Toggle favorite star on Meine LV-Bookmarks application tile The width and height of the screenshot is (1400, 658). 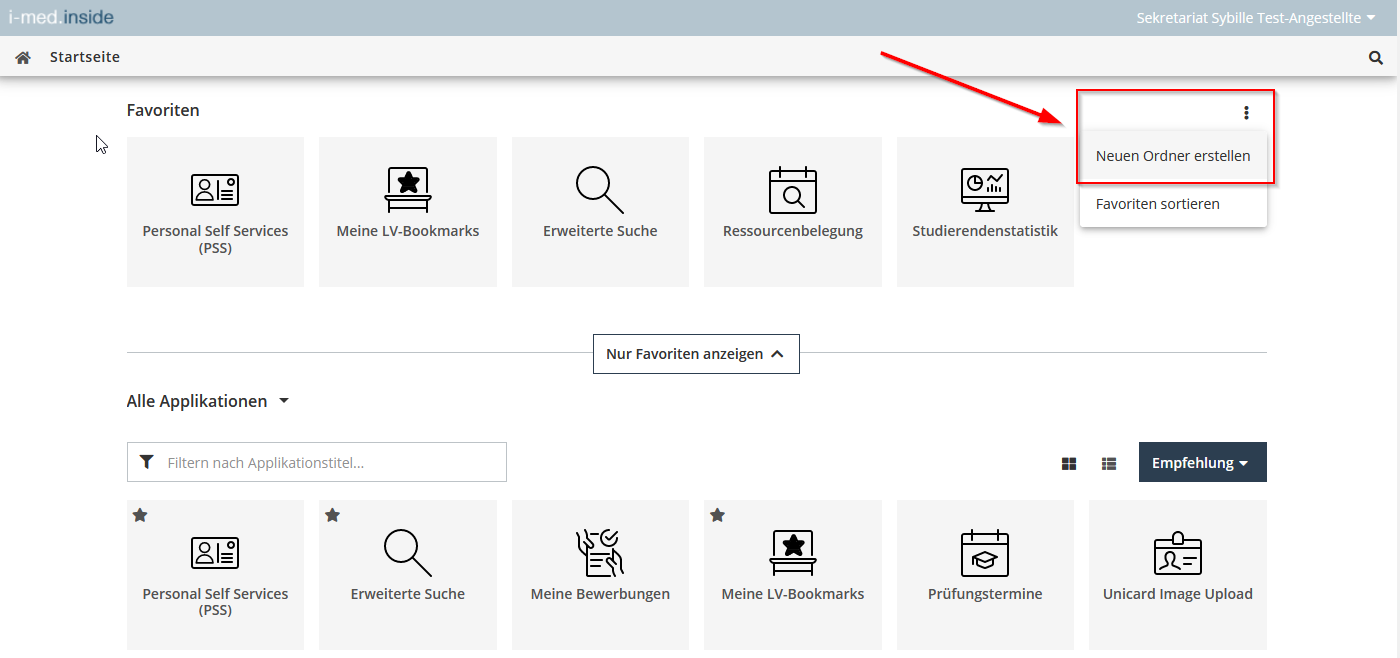click(717, 515)
